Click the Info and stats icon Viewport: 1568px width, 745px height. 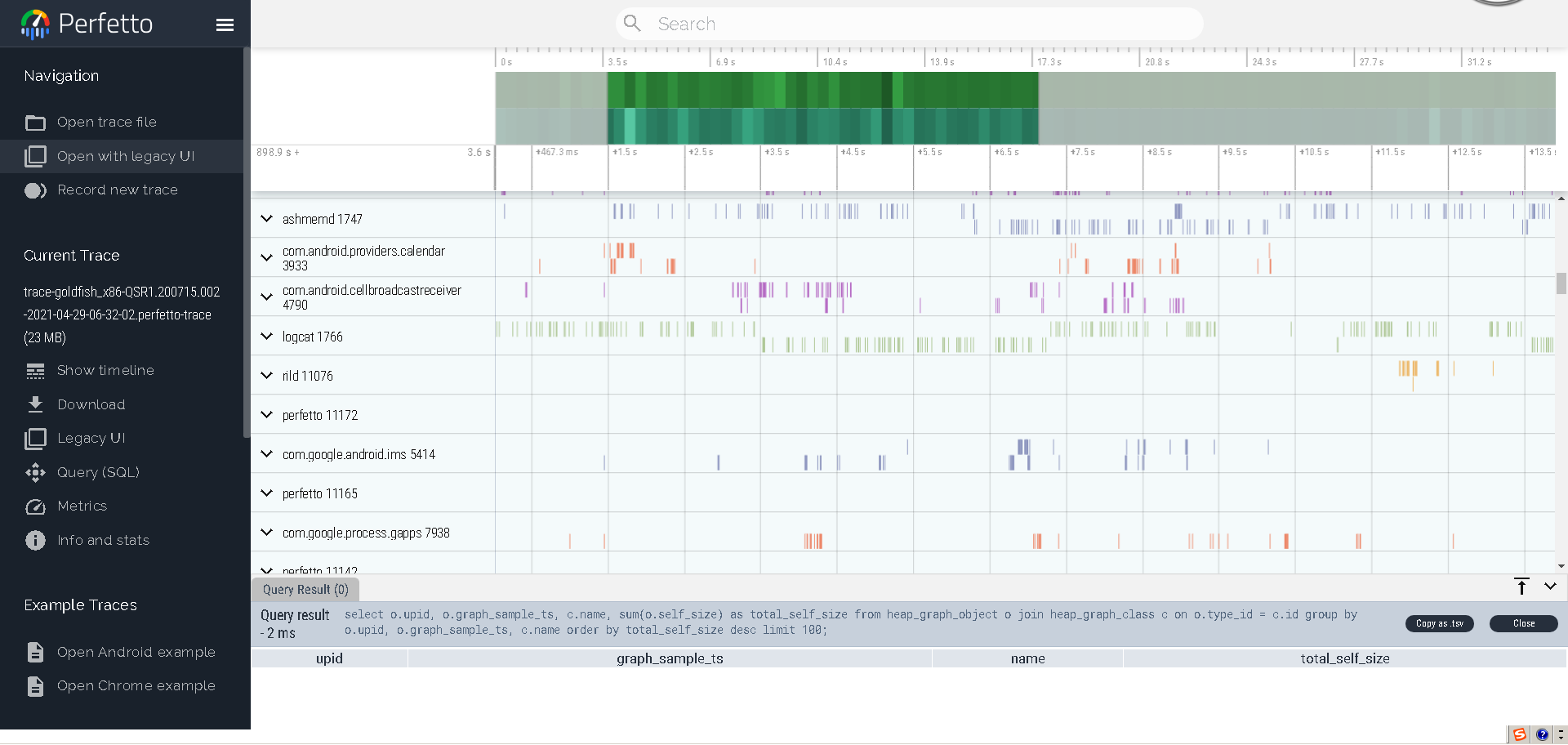tap(35, 540)
